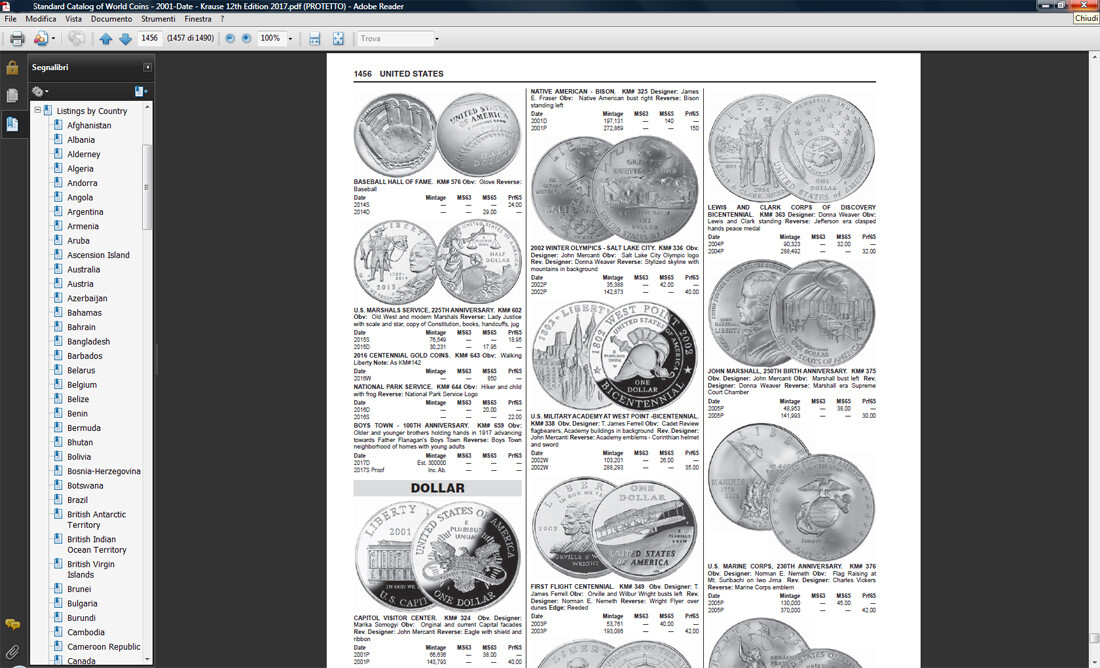This screenshot has width=1100, height=668.
Task: Click the new bookmark icon in Segnalibri
Action: coord(140,91)
